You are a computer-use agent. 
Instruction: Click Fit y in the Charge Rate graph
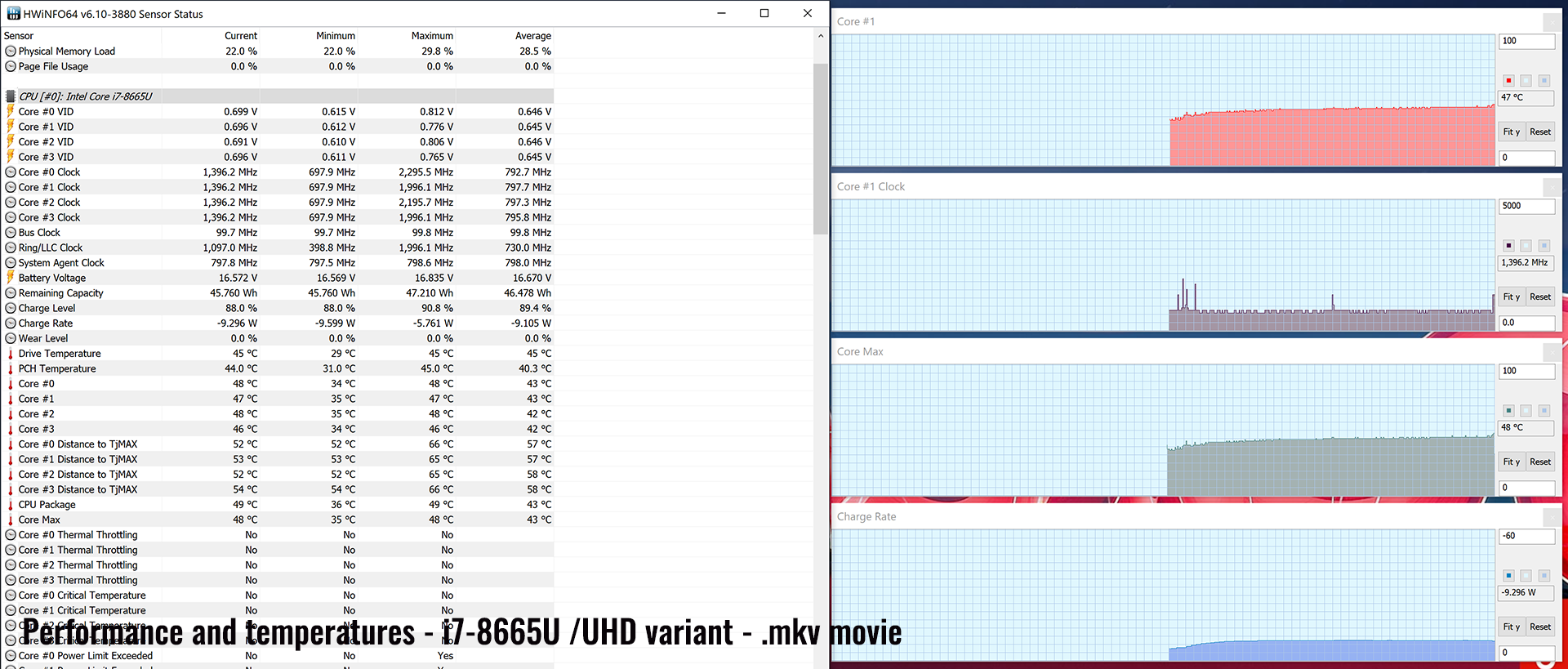point(1512,627)
